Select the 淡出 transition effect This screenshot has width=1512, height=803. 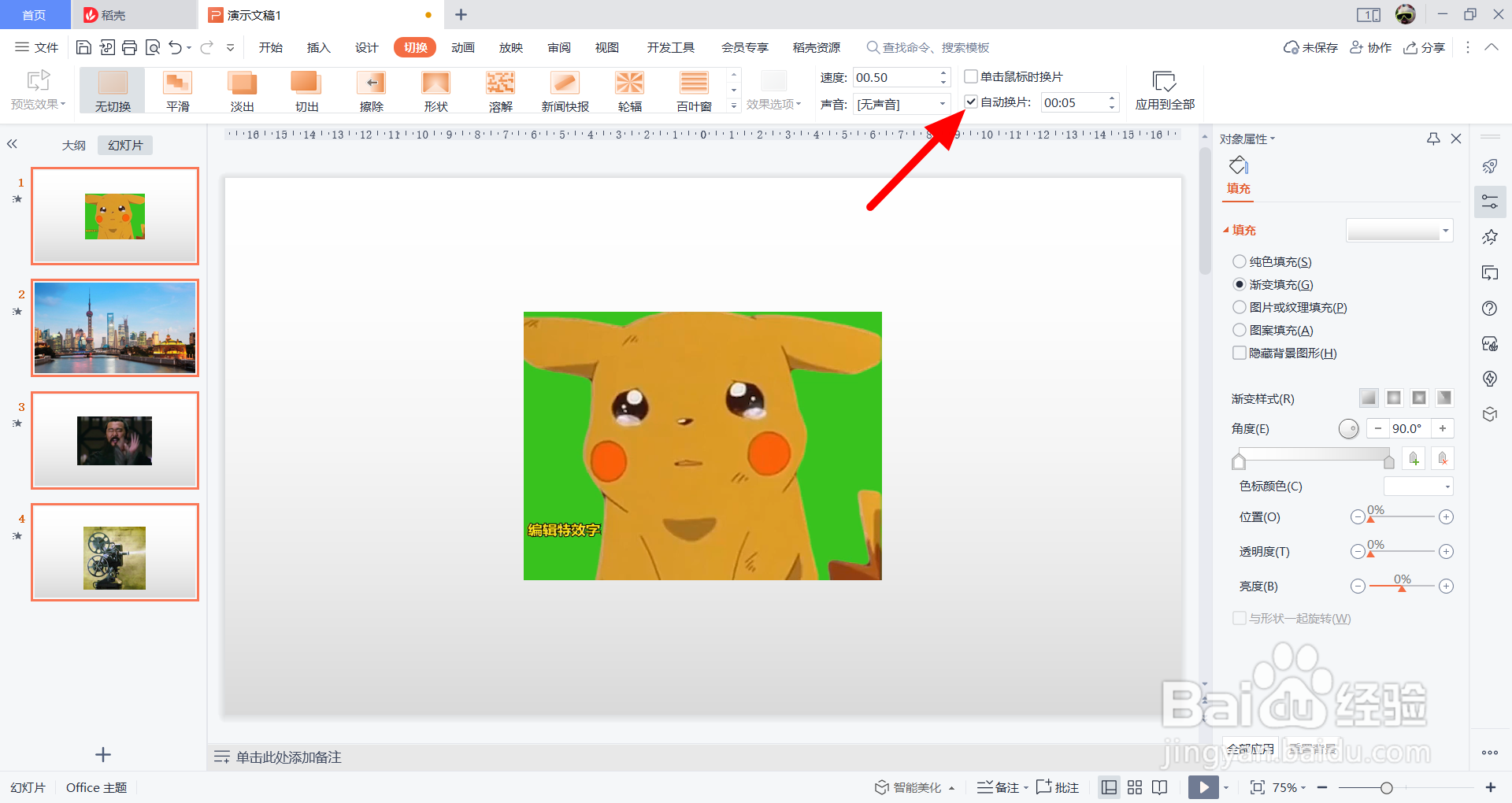click(243, 91)
